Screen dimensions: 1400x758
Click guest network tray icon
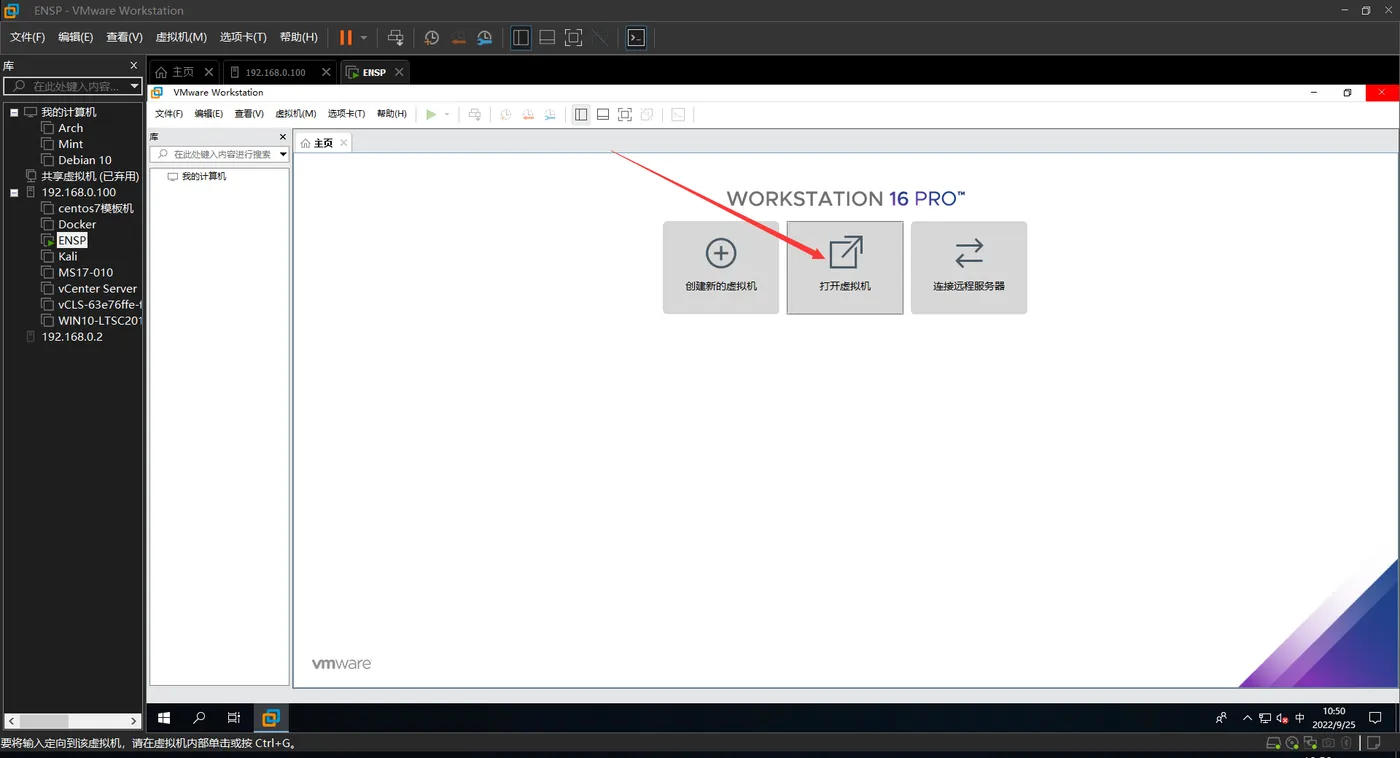[1265, 718]
